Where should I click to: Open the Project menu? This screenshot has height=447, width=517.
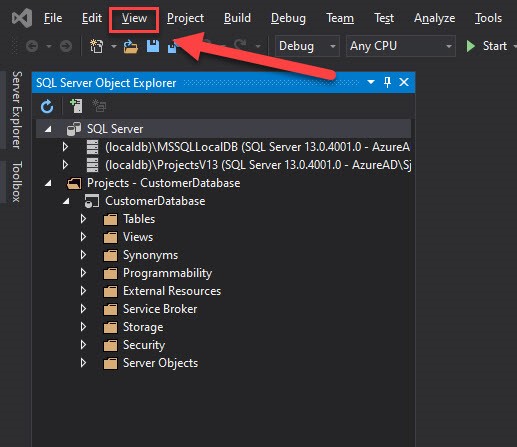coord(185,18)
